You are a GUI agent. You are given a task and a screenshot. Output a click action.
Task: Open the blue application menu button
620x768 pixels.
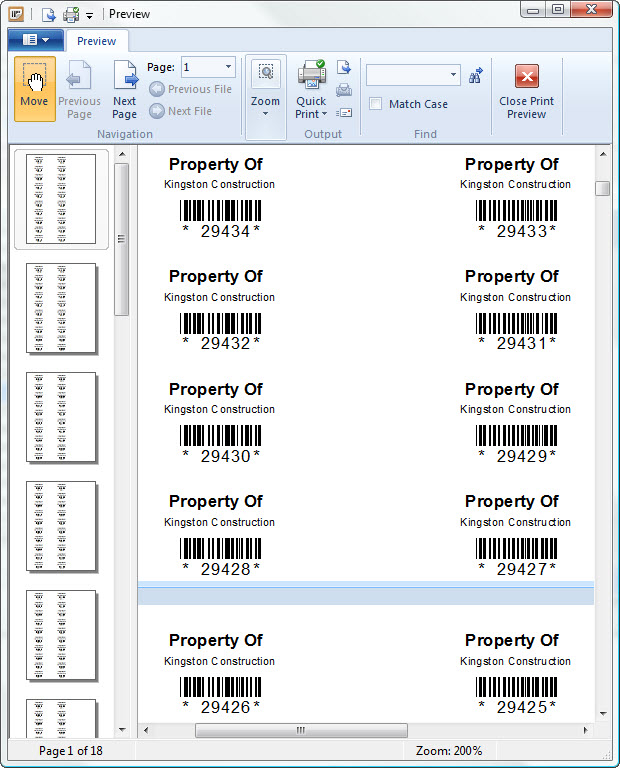(x=35, y=40)
